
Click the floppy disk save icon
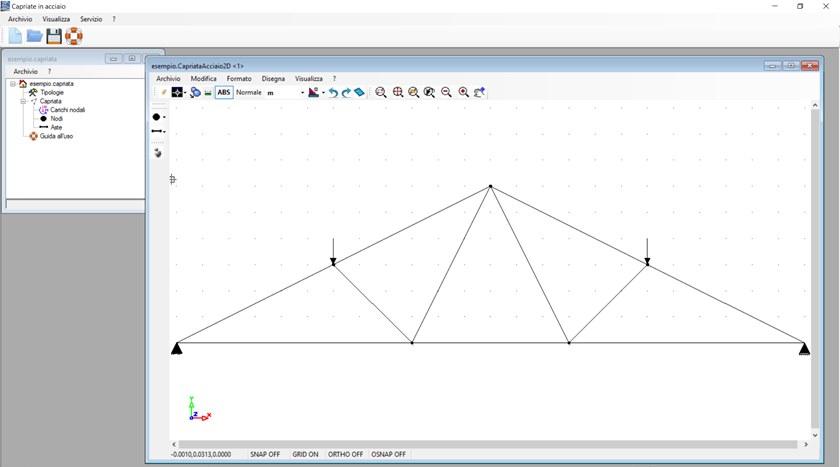point(54,36)
